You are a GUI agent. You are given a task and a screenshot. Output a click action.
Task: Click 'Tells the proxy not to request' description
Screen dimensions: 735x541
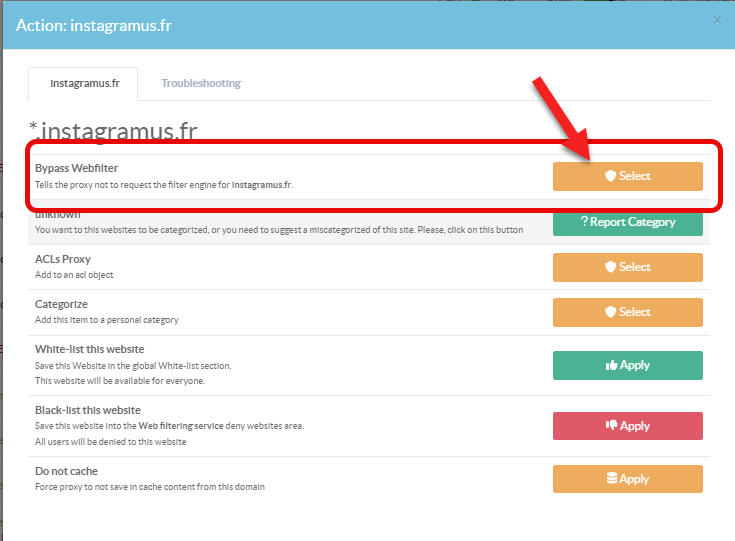click(164, 185)
